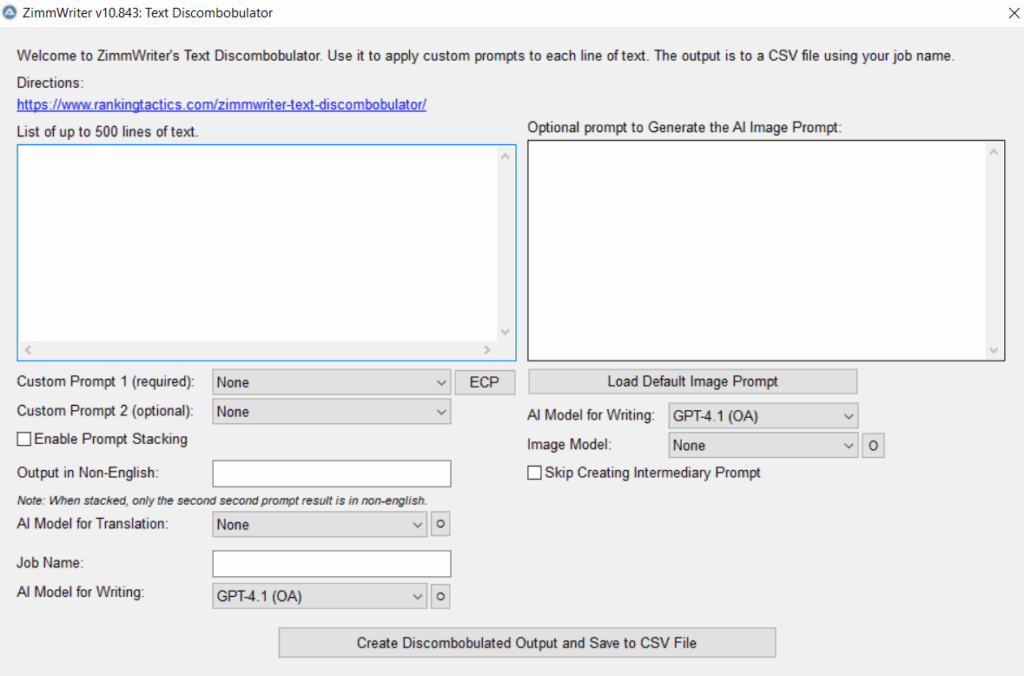Click the scroll-down arrow on the image prompt scrollbar
This screenshot has height=676, width=1024.
[x=993, y=348]
